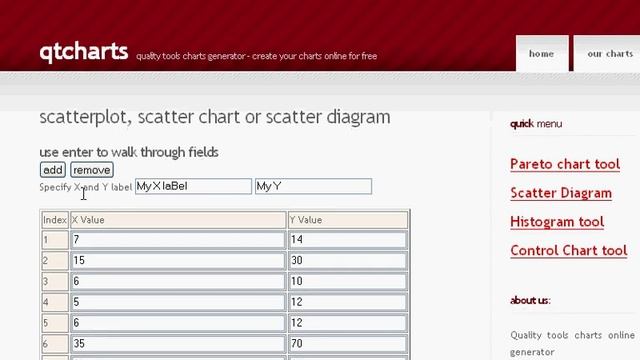Click the Index column header
The image size is (640, 360).
click(x=55, y=220)
